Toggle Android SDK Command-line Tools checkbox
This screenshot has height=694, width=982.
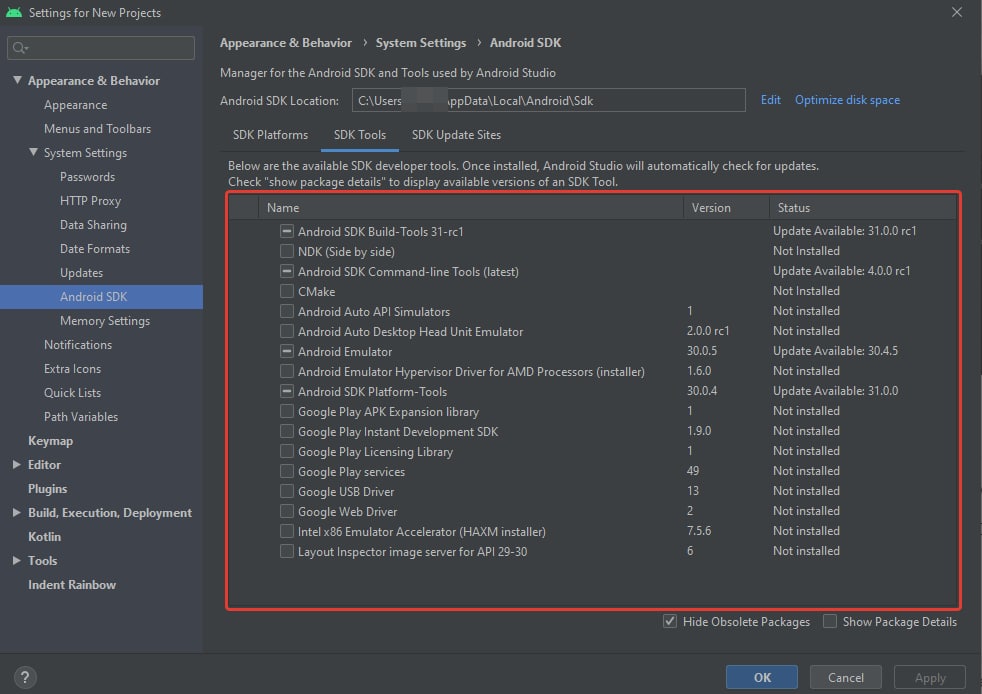(286, 271)
